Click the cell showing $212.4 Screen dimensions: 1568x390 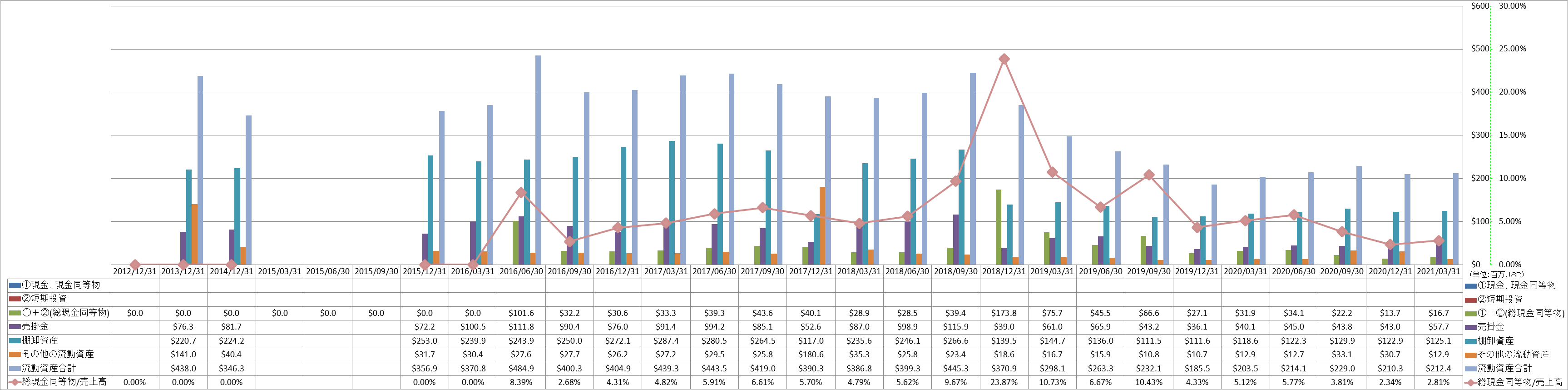[1438, 368]
